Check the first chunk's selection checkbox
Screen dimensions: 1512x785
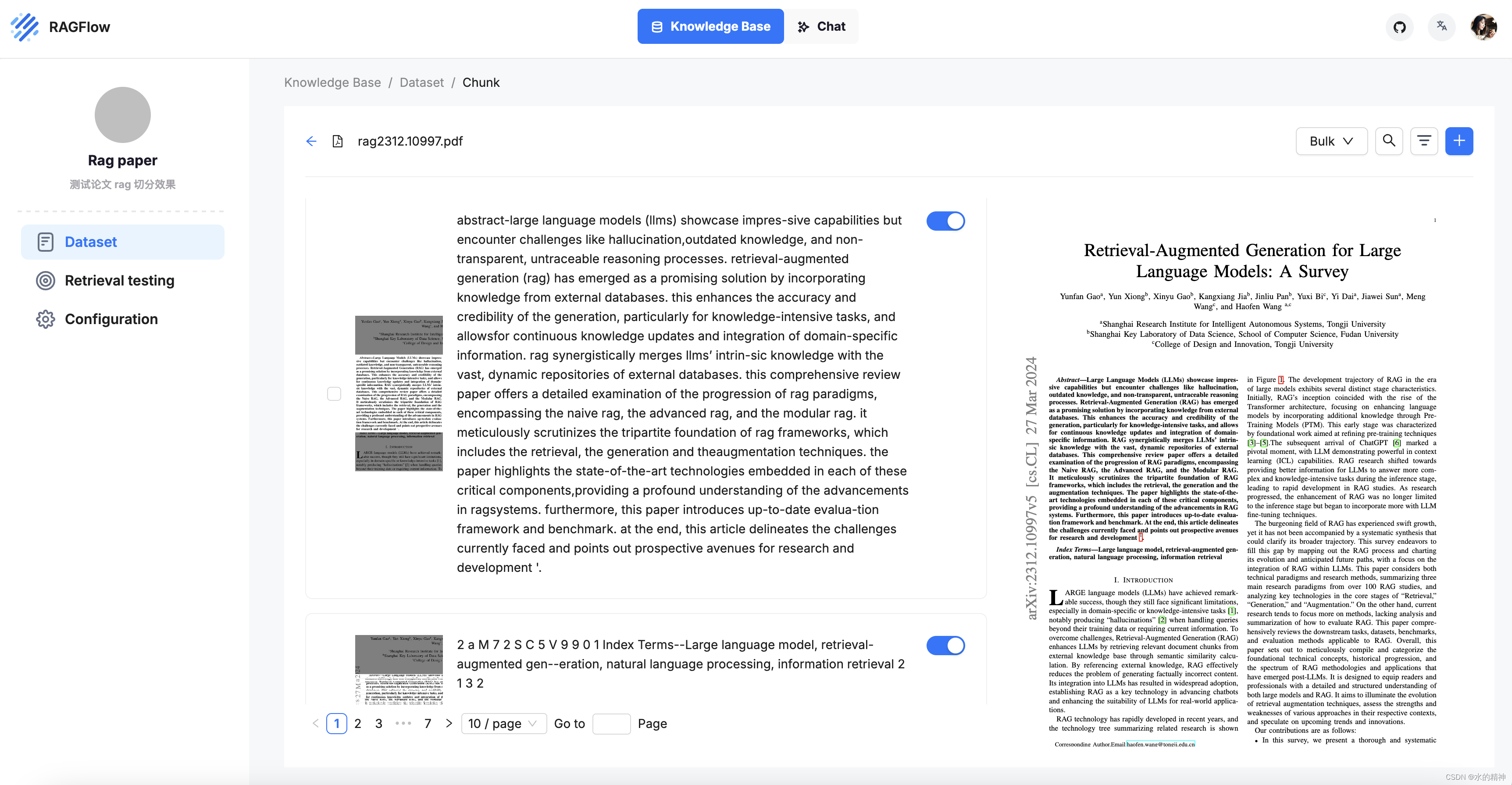point(334,393)
